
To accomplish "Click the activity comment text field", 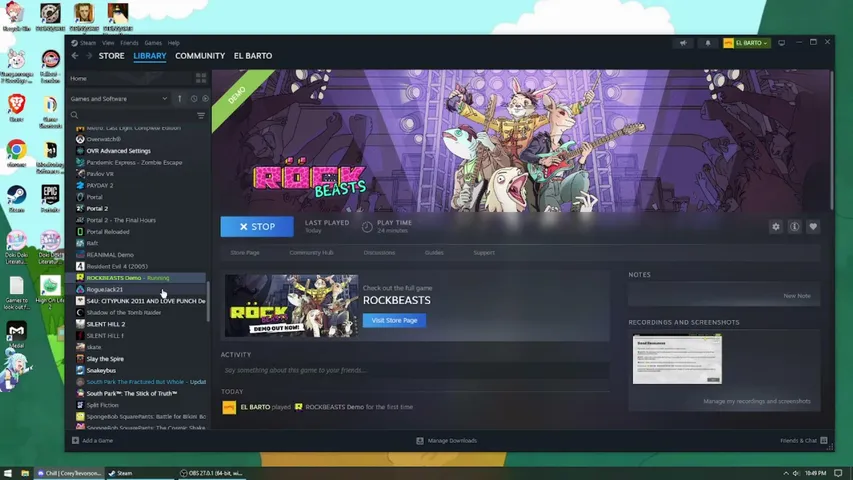I will coord(415,370).
